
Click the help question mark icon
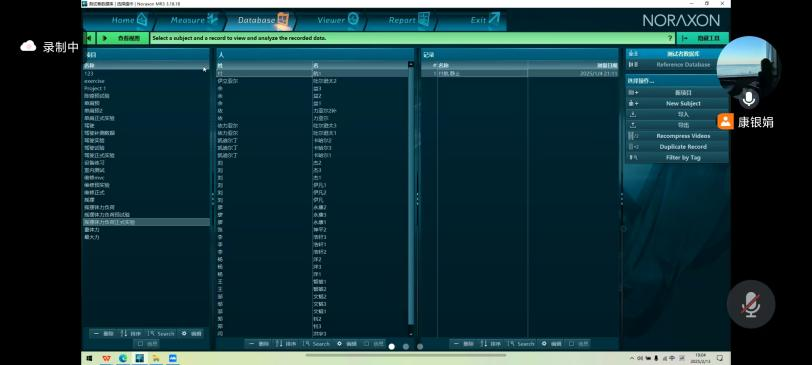[x=670, y=38]
